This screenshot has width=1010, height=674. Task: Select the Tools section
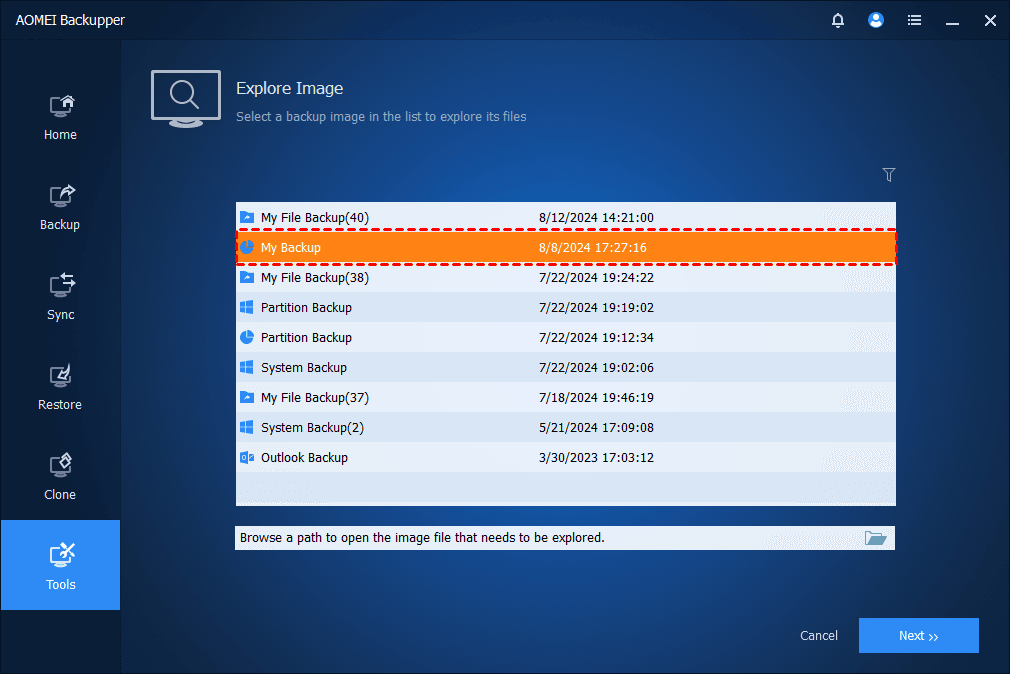pyautogui.click(x=60, y=565)
